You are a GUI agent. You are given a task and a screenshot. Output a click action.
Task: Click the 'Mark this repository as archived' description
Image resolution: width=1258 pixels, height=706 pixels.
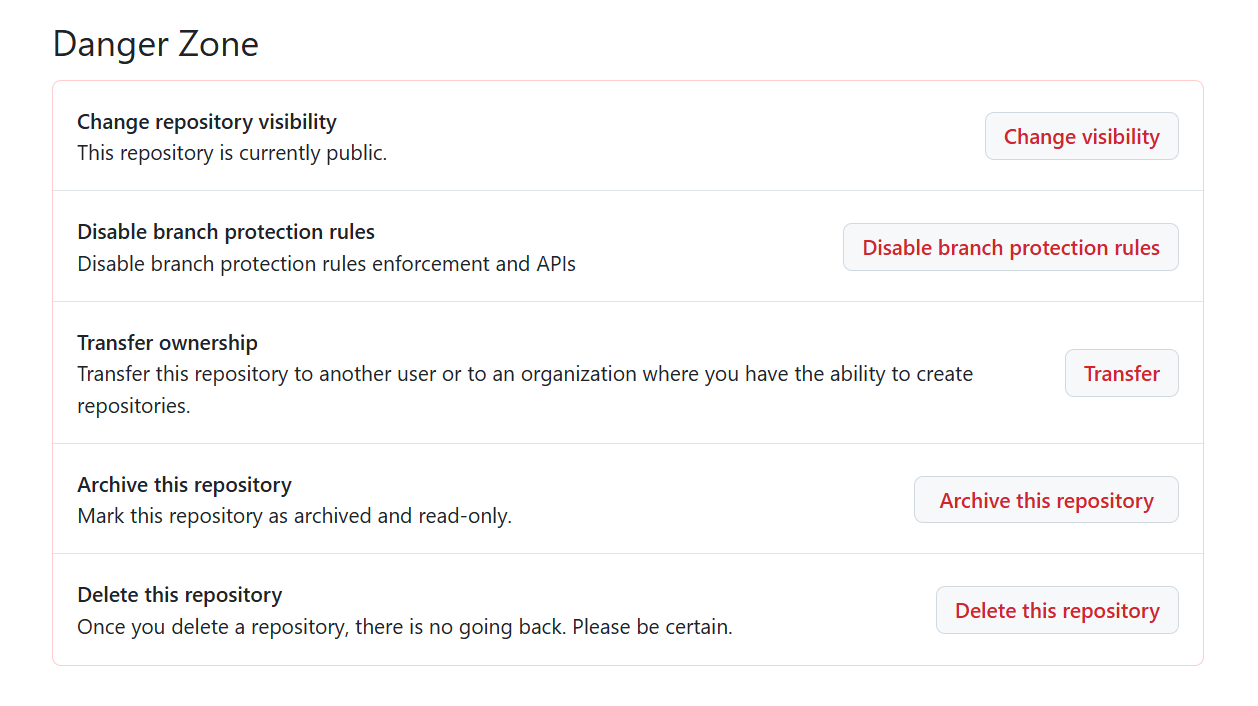tap(294, 517)
